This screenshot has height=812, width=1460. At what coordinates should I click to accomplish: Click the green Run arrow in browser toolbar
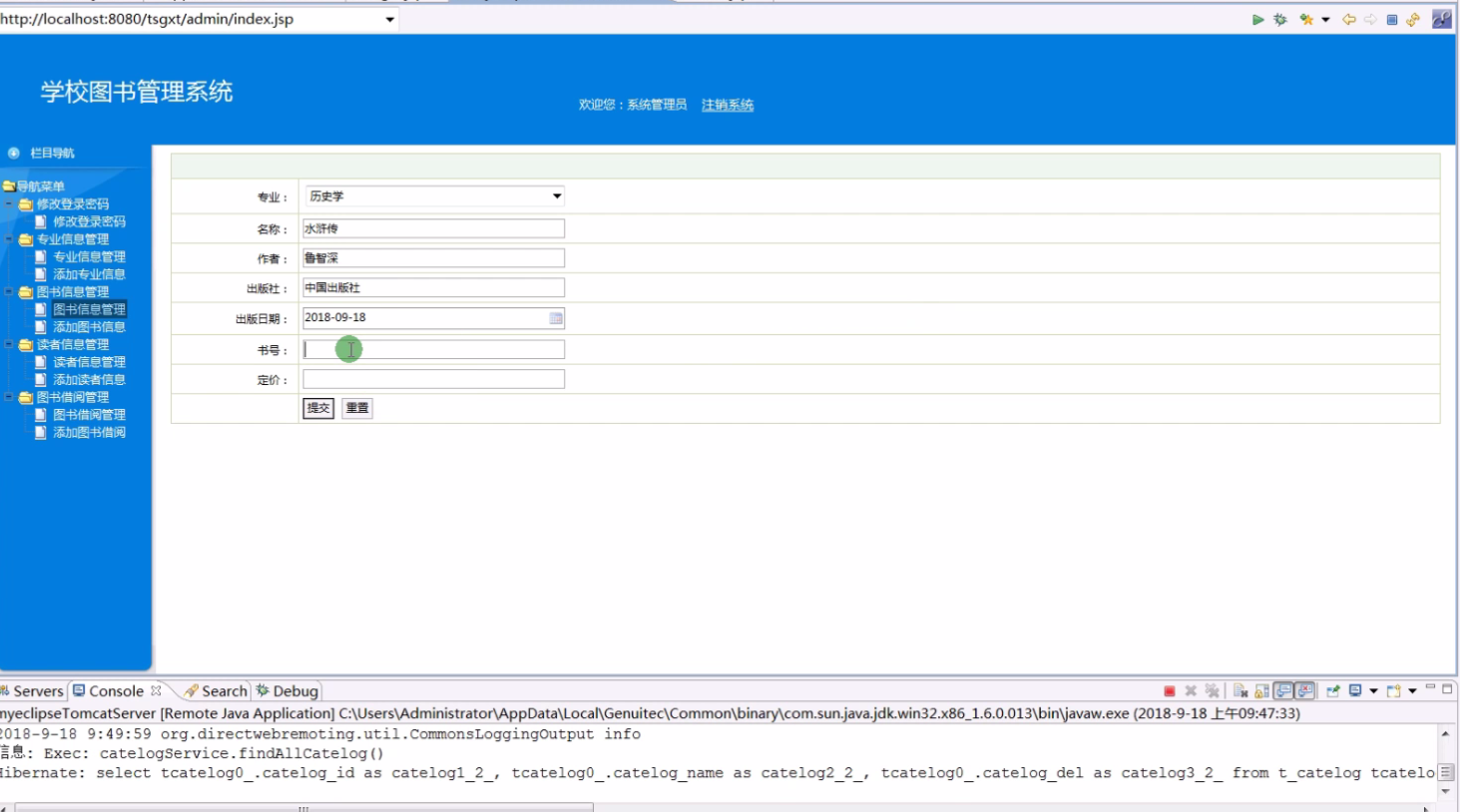[x=1257, y=20]
